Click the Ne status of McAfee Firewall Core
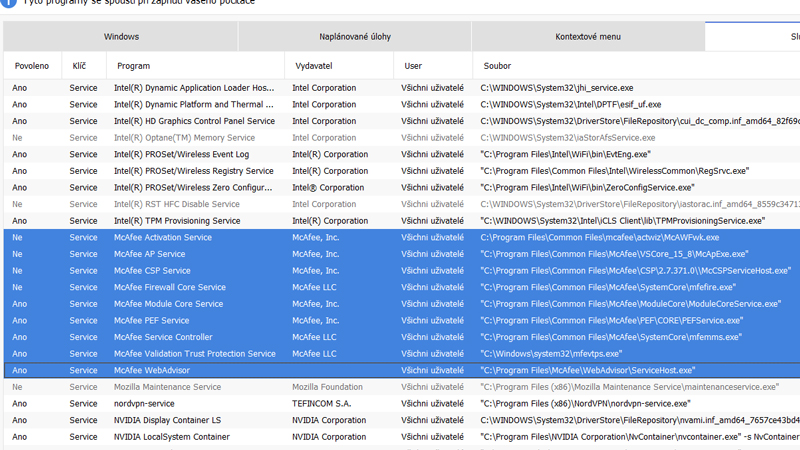800x450 pixels. 17,287
